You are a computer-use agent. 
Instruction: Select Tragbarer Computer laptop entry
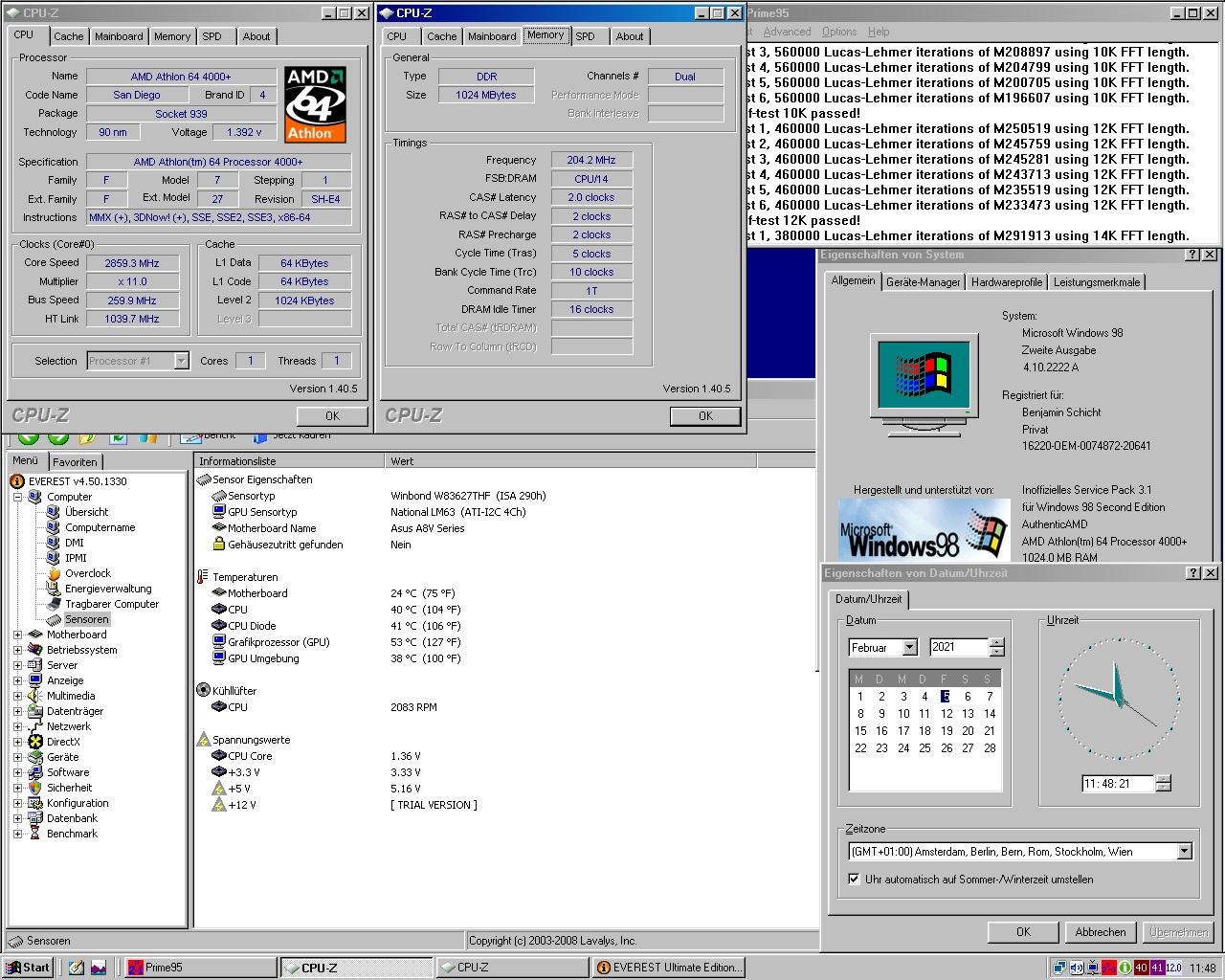[101, 604]
